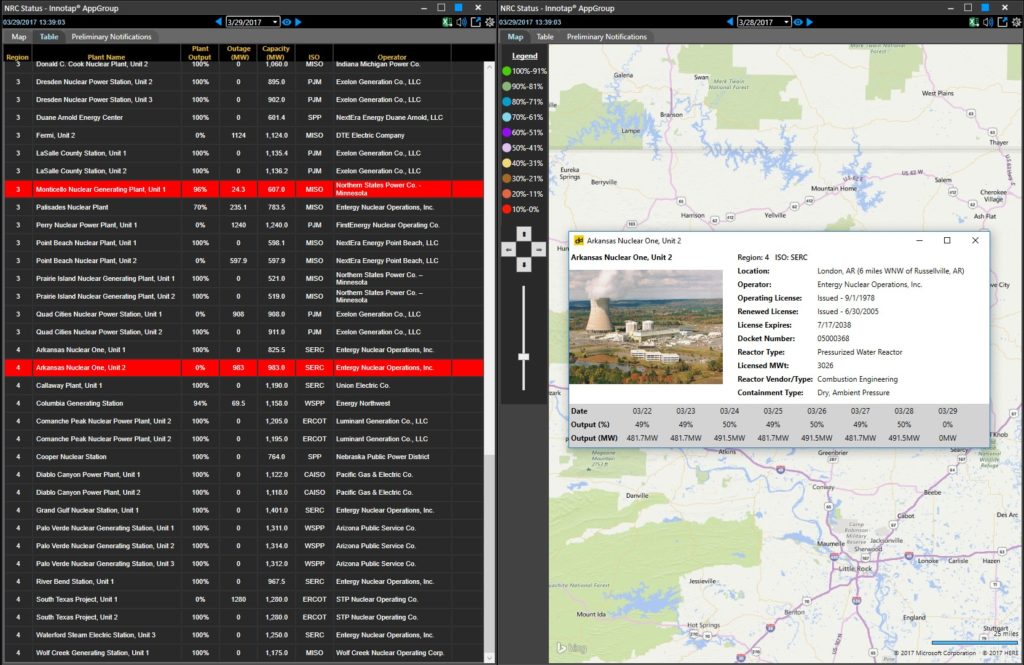Pan the map left with arrow control
Image resolution: width=1024 pixels, height=665 pixels.
(509, 250)
